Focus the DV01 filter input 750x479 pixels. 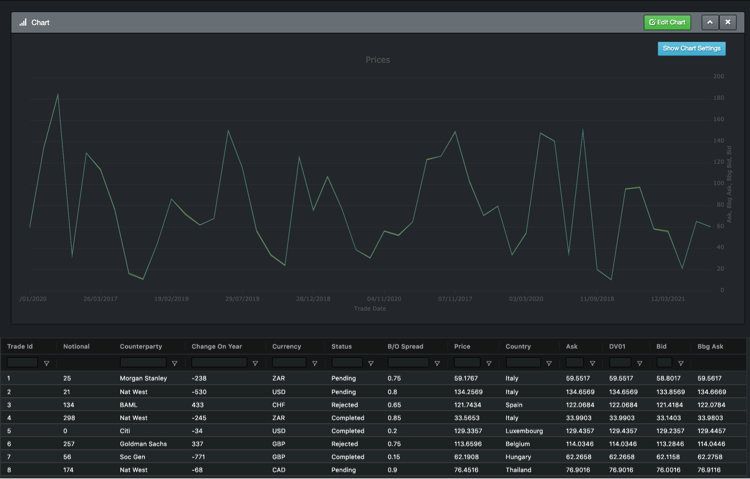(x=620, y=363)
